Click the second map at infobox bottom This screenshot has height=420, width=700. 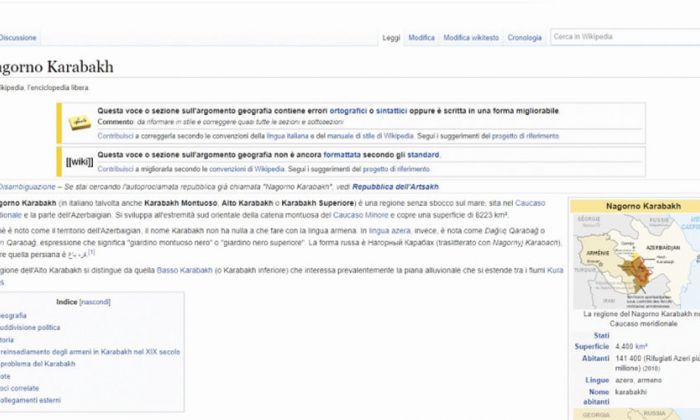[x=638, y=414]
